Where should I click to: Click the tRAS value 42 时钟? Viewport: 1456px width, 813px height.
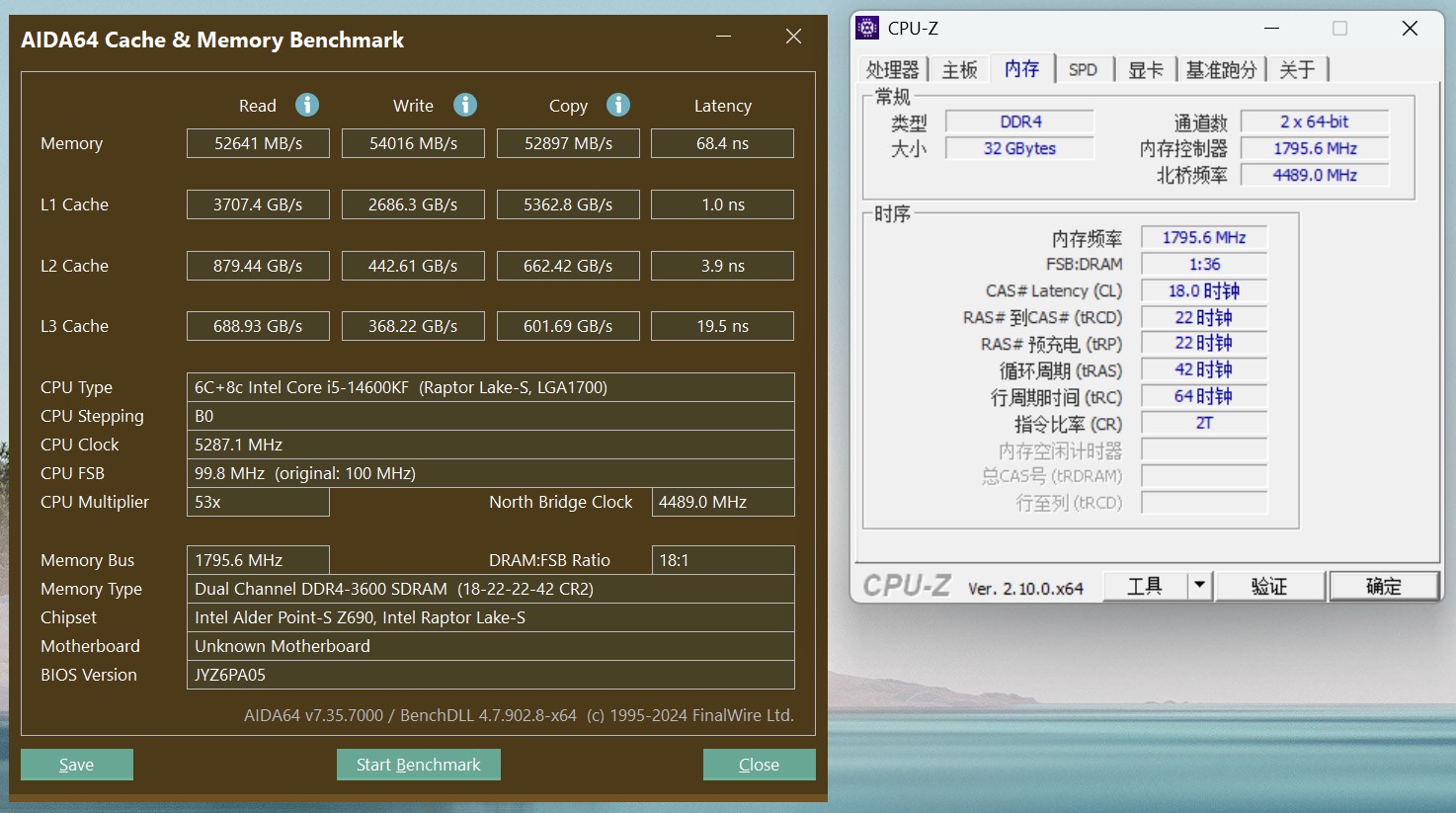click(1204, 369)
